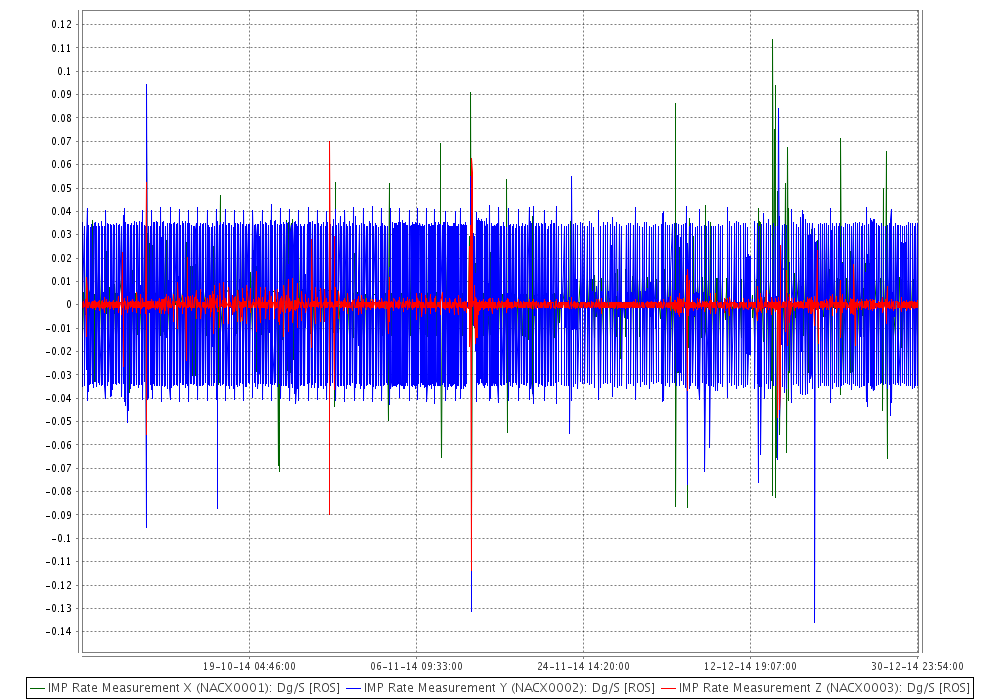
Task: Click the 0.02 y-axis label
Action: pos(62,258)
